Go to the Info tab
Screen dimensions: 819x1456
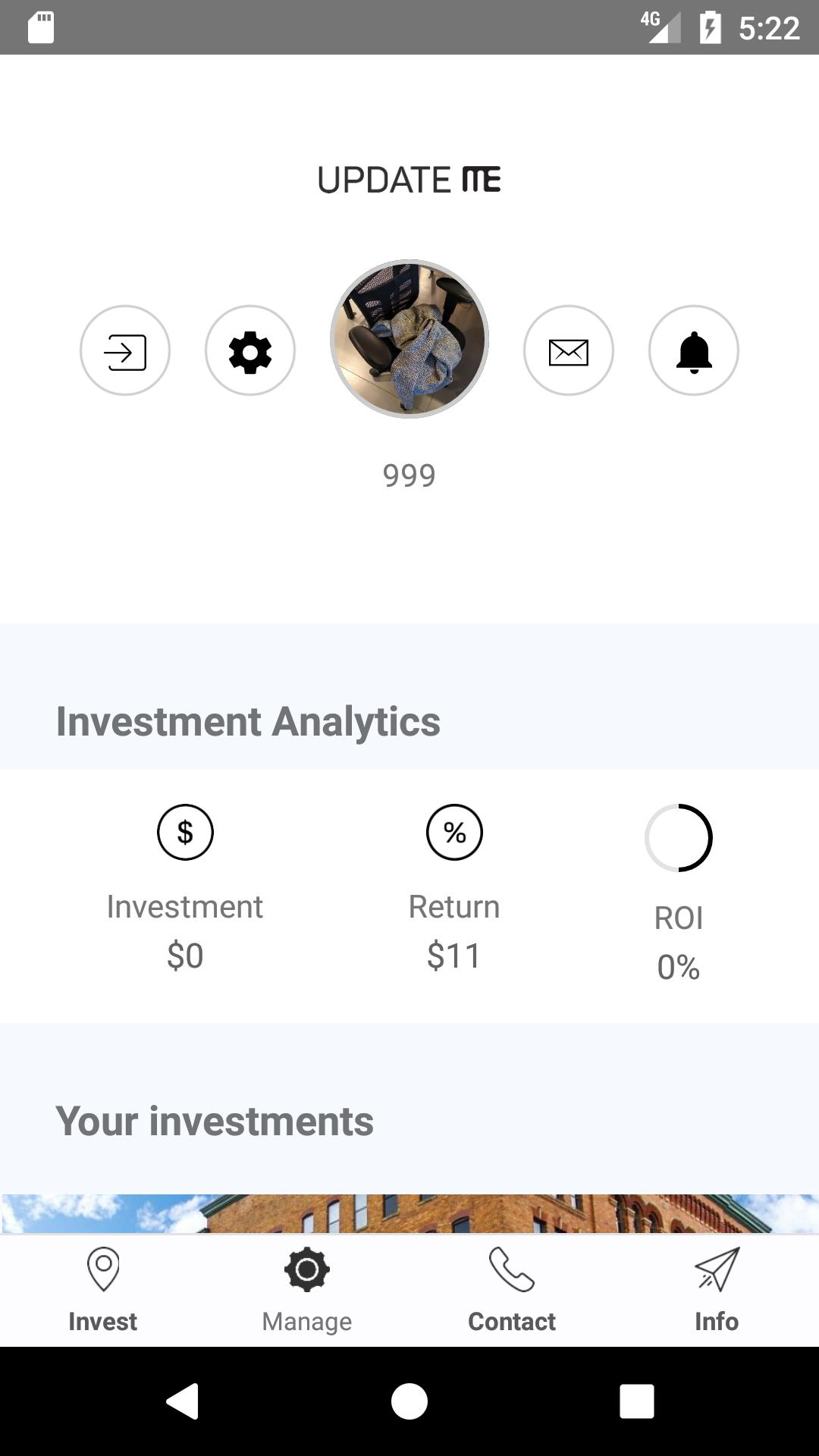pyautogui.click(x=717, y=1291)
